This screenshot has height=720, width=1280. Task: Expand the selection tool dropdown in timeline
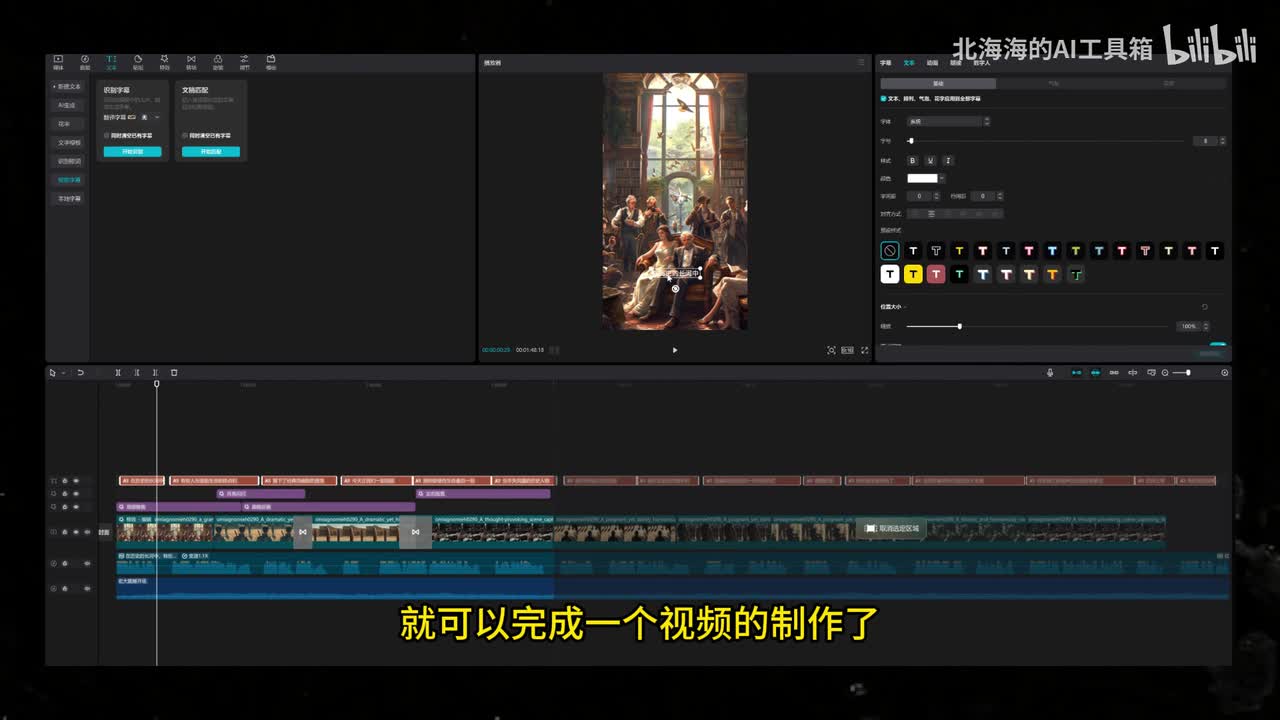tap(63, 373)
